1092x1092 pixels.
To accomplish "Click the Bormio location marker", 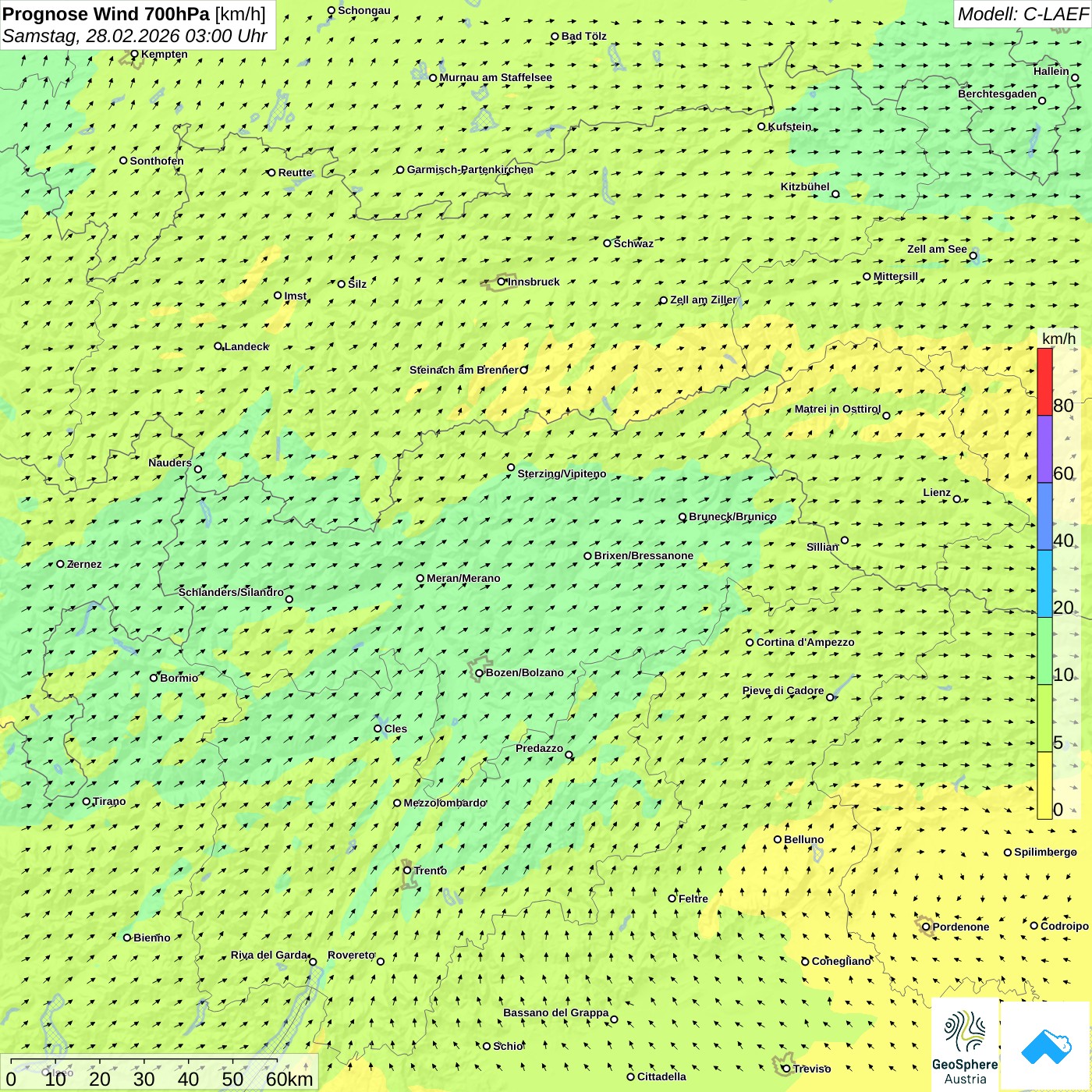I will [x=154, y=678].
